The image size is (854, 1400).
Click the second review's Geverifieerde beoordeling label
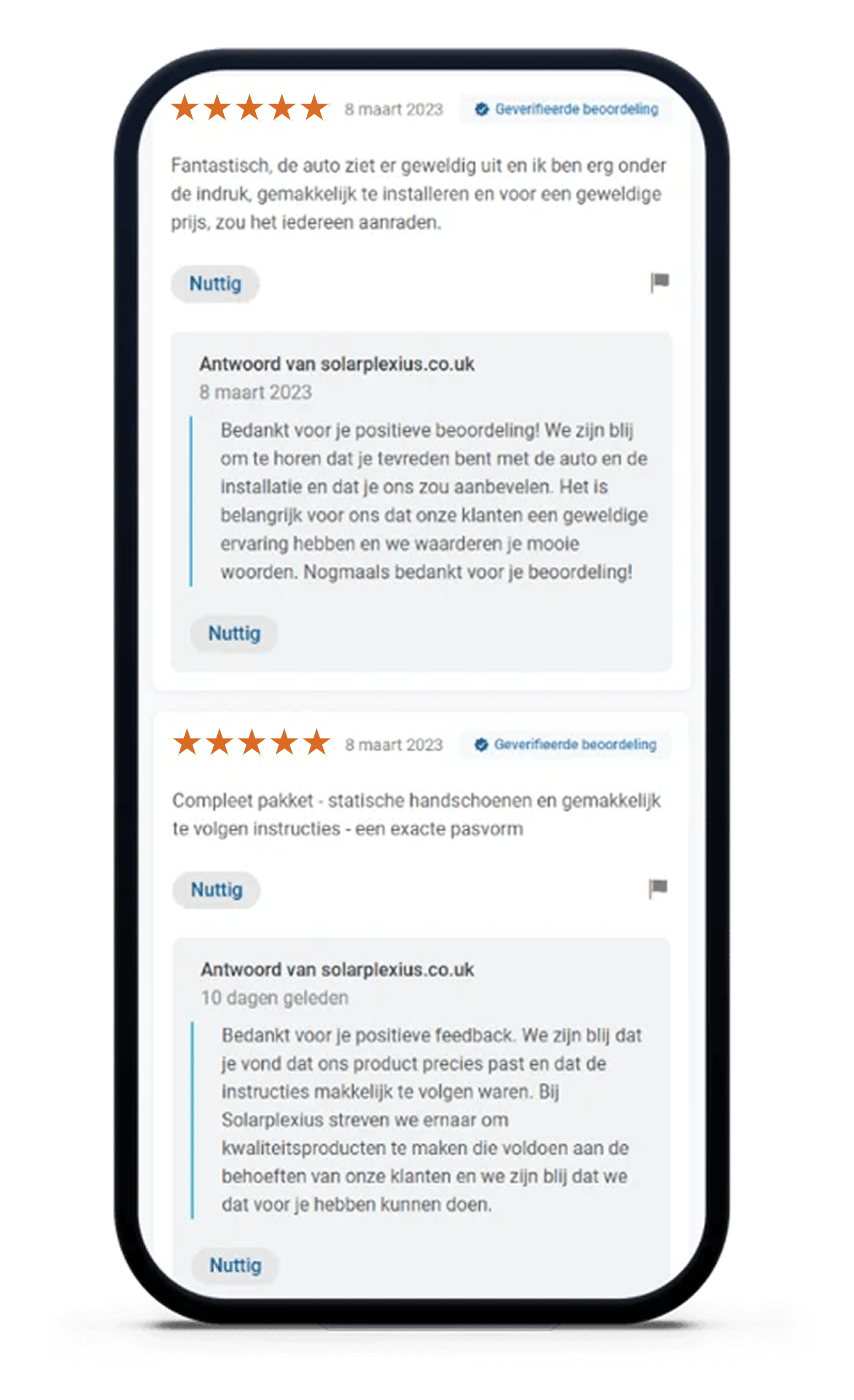coord(575,744)
